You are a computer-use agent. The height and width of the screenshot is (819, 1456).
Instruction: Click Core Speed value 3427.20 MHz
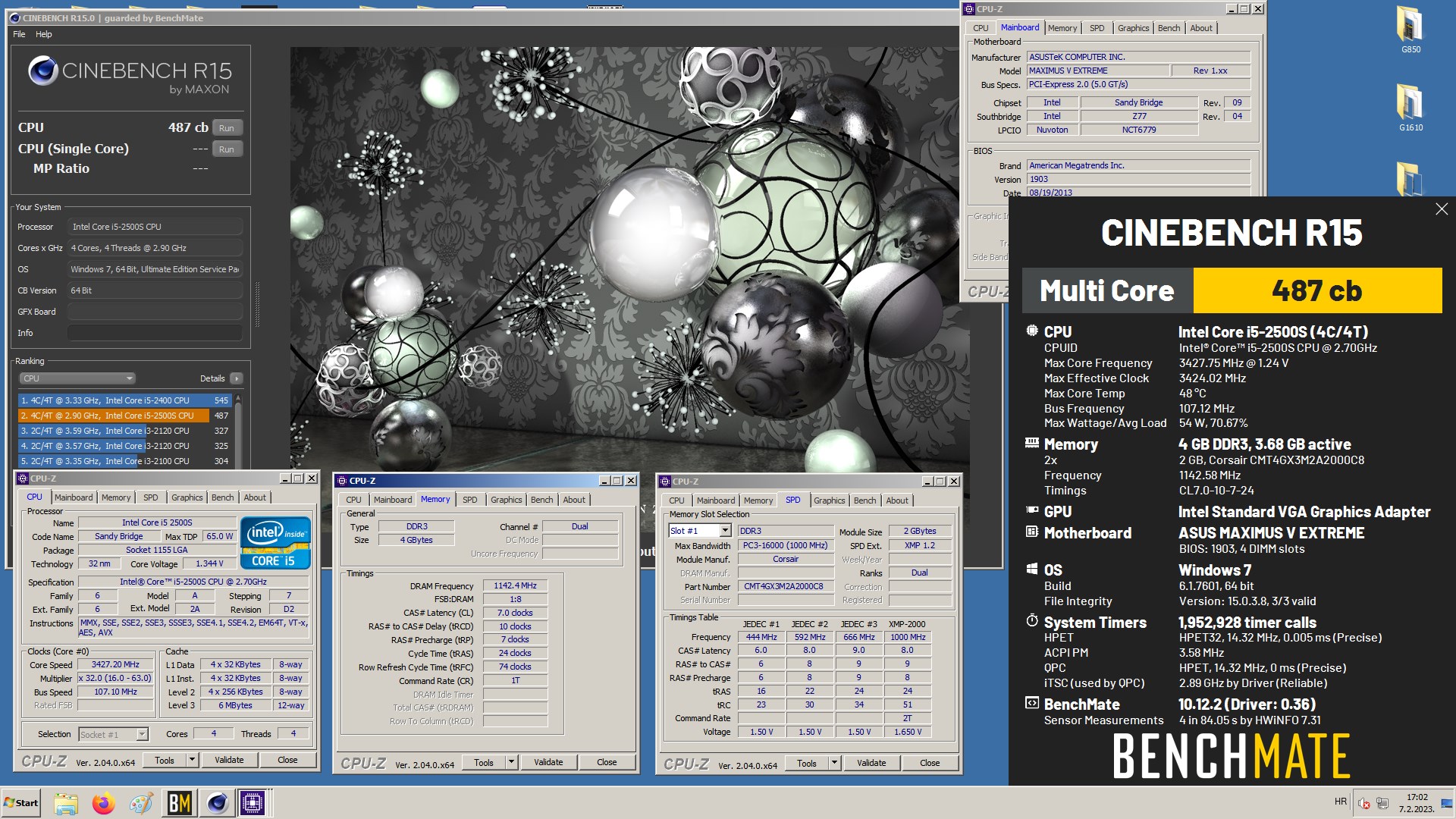[116, 664]
